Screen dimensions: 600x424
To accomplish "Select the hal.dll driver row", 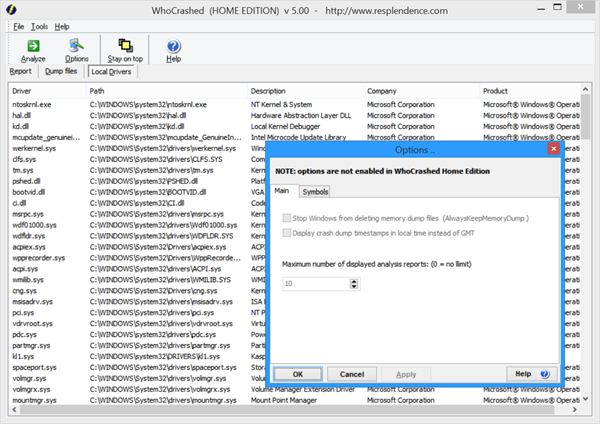I will point(295,115).
